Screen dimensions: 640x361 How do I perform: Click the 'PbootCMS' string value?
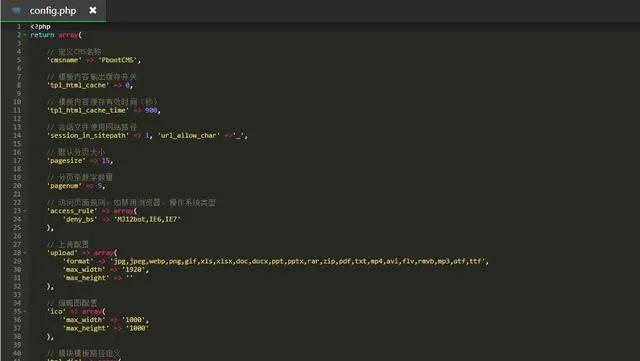(118, 60)
